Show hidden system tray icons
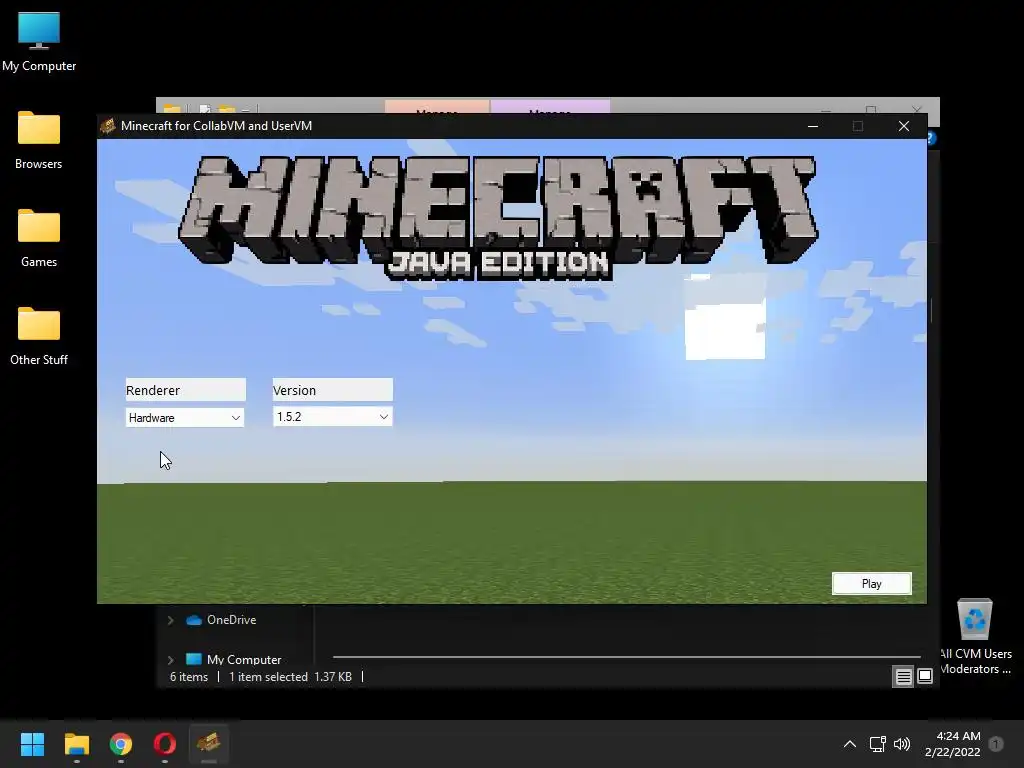1024x768 pixels. [x=850, y=744]
